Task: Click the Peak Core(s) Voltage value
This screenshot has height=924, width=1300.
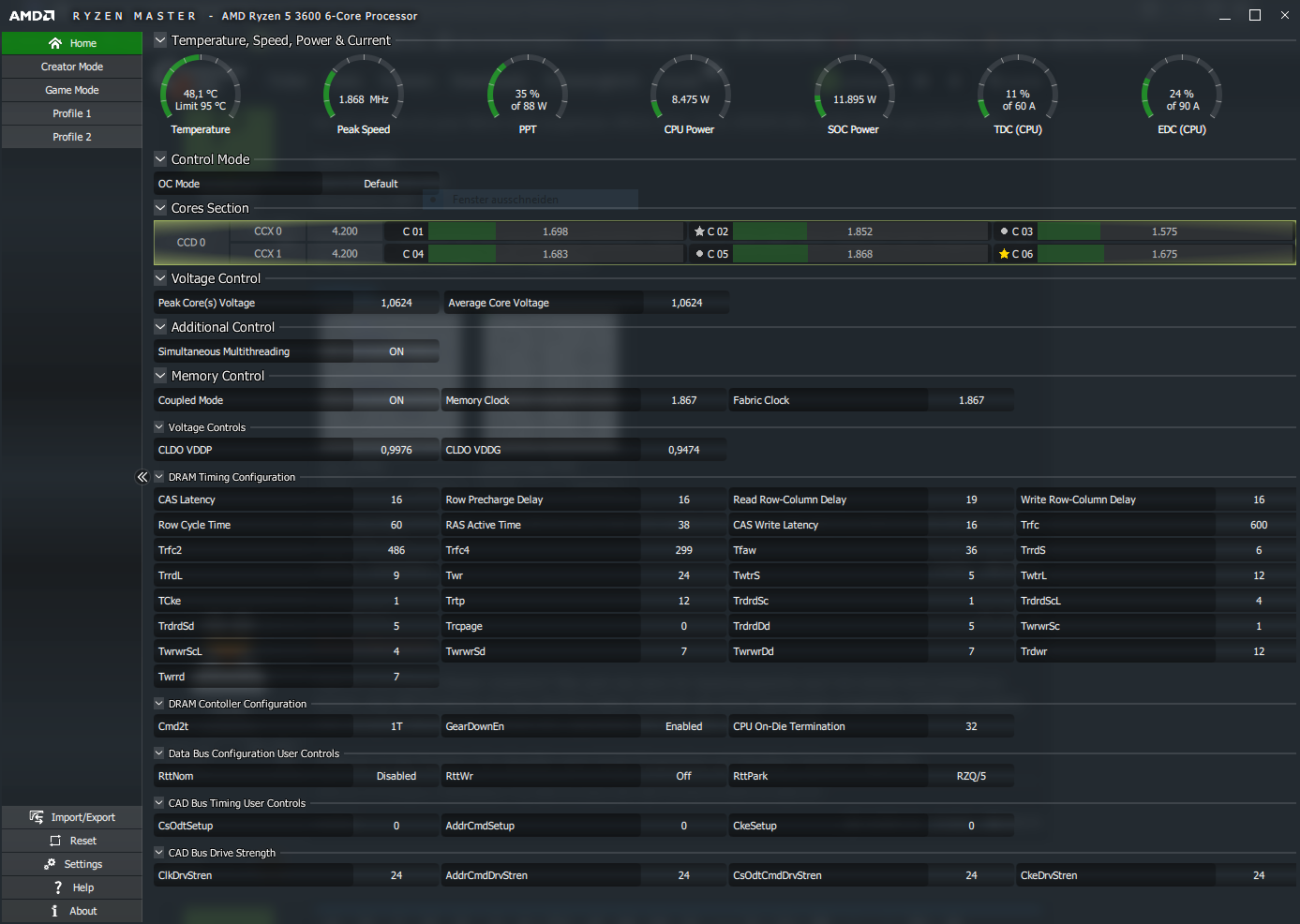Action: tap(396, 303)
